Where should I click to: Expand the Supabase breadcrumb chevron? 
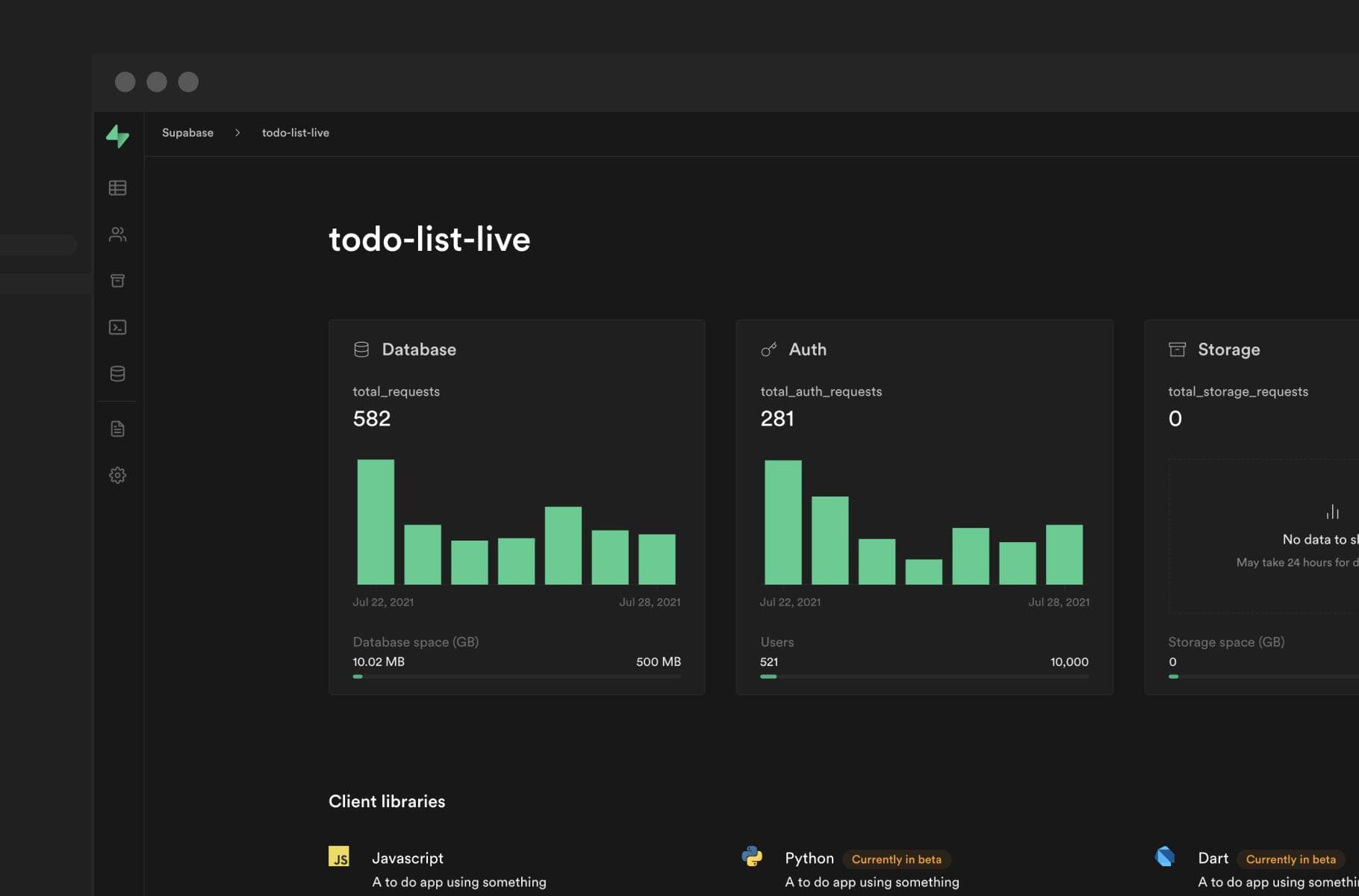237,132
